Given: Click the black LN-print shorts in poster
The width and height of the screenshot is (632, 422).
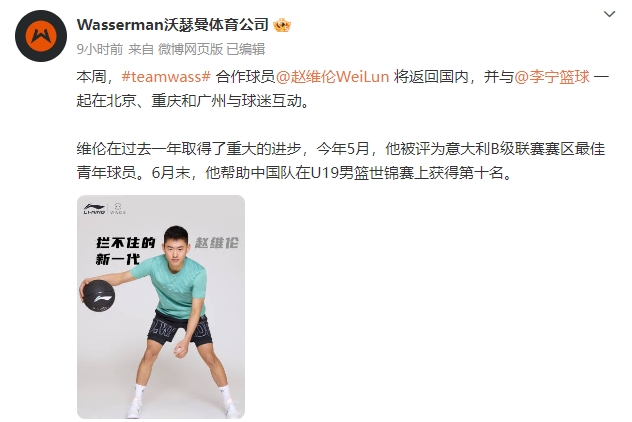Looking at the screenshot, I should tap(179, 328).
